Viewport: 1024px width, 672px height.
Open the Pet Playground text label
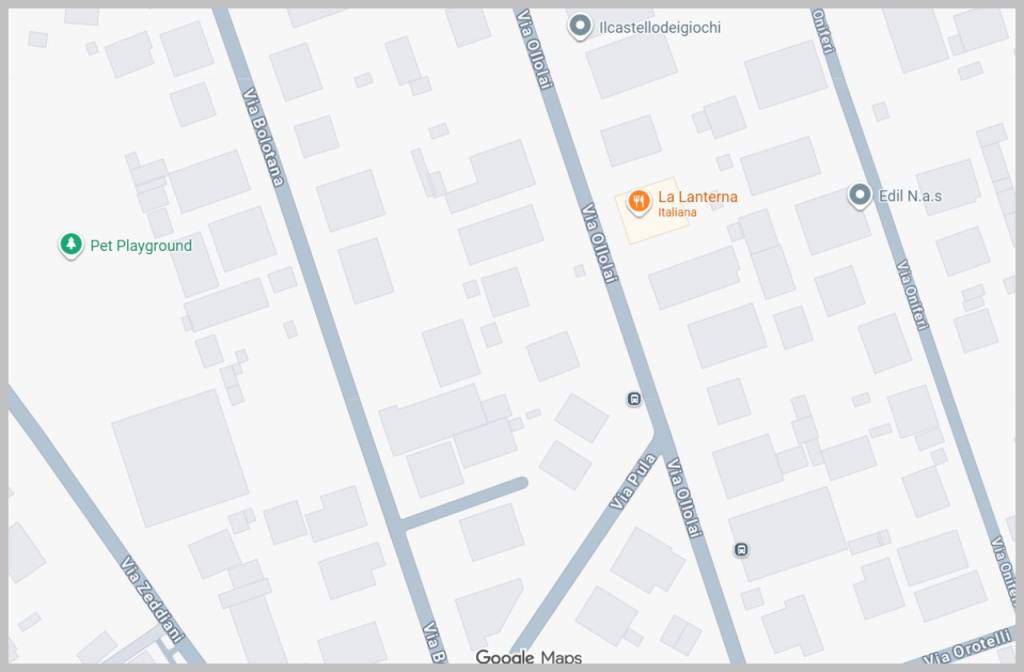(x=141, y=246)
